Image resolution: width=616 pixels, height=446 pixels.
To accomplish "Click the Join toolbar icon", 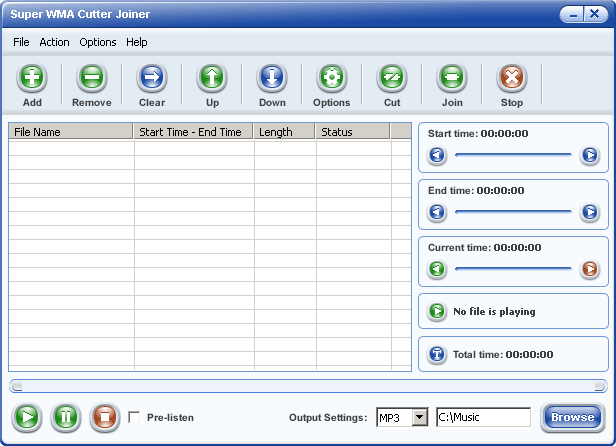I will (452, 77).
